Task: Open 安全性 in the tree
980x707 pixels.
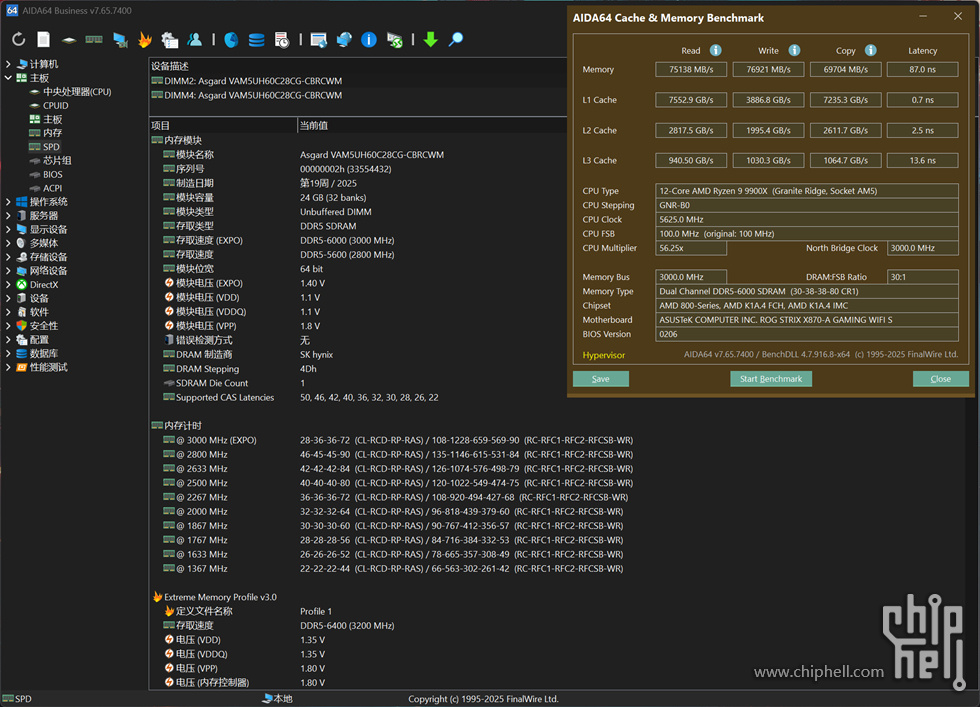Action: (44, 326)
